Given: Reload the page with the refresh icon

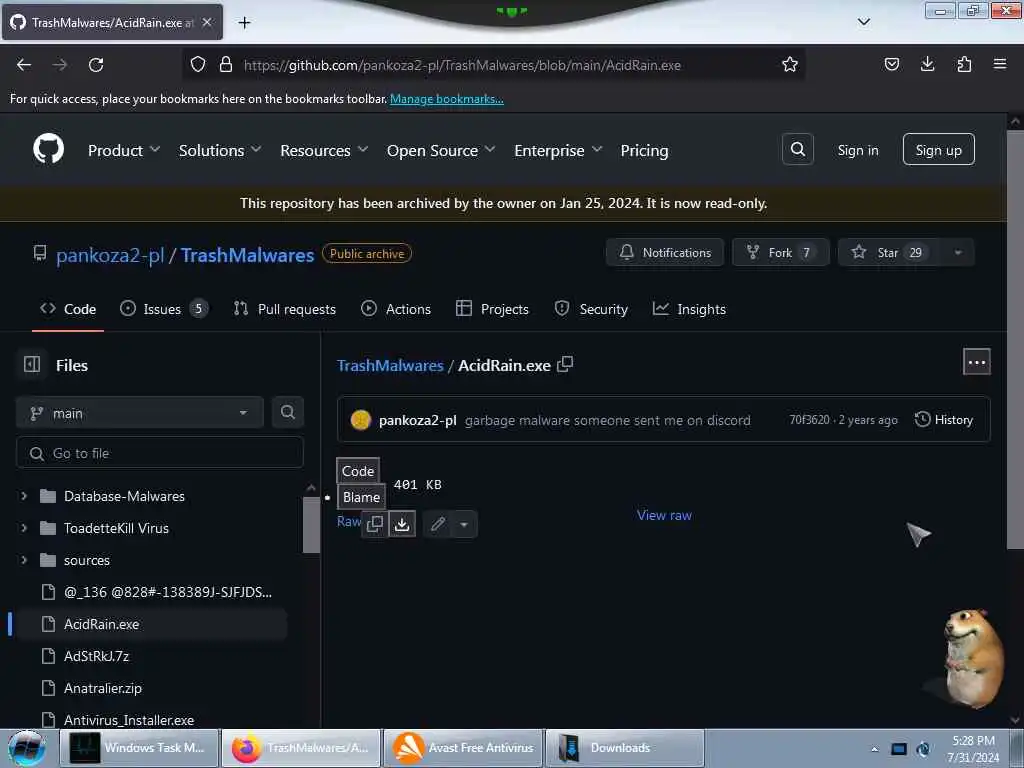Looking at the screenshot, I should click(x=96, y=65).
